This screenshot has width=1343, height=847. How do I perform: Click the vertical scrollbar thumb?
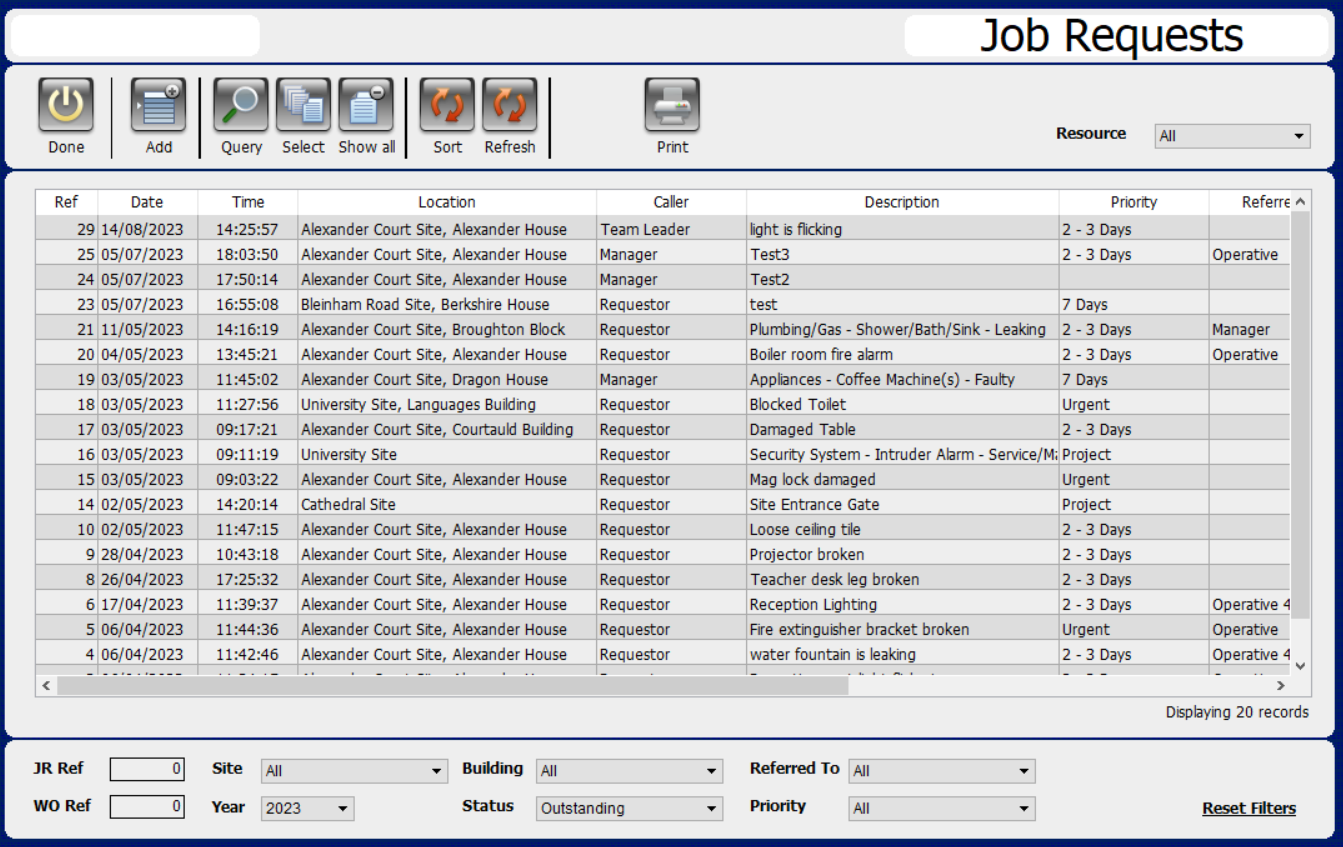point(1300,415)
